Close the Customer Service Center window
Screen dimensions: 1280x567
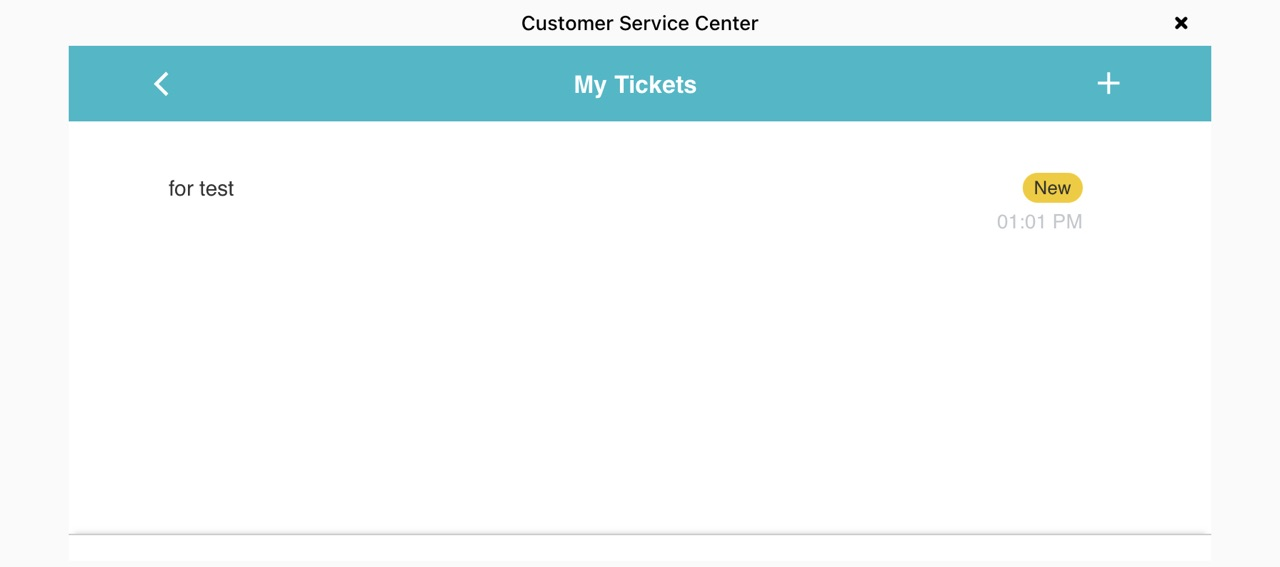click(x=1181, y=23)
